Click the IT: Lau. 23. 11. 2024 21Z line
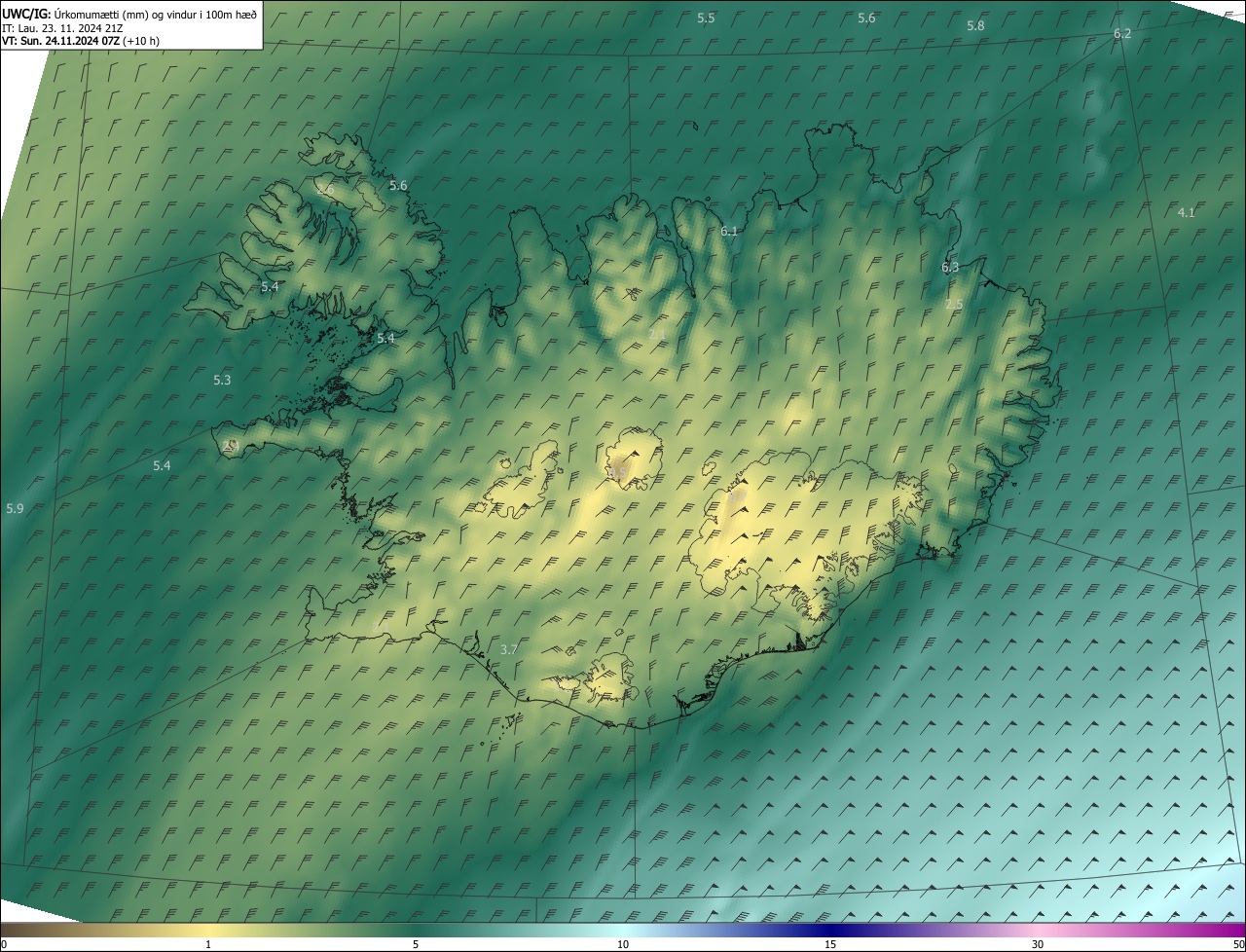This screenshot has width=1246, height=952. (x=62, y=27)
